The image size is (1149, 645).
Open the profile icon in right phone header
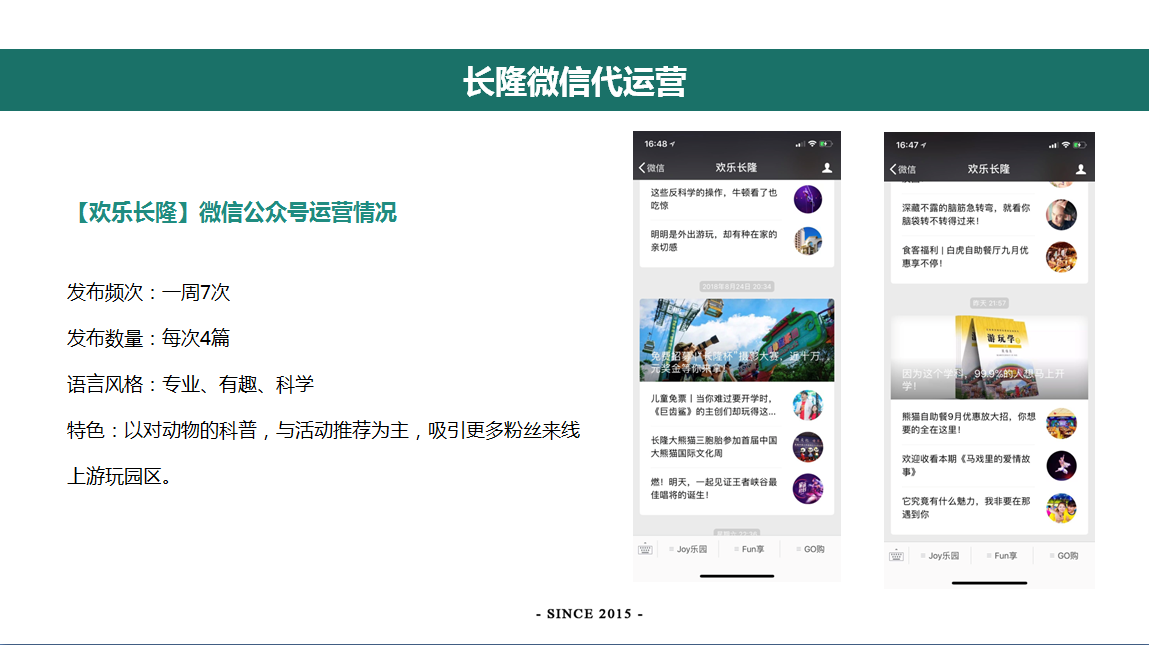click(1080, 169)
